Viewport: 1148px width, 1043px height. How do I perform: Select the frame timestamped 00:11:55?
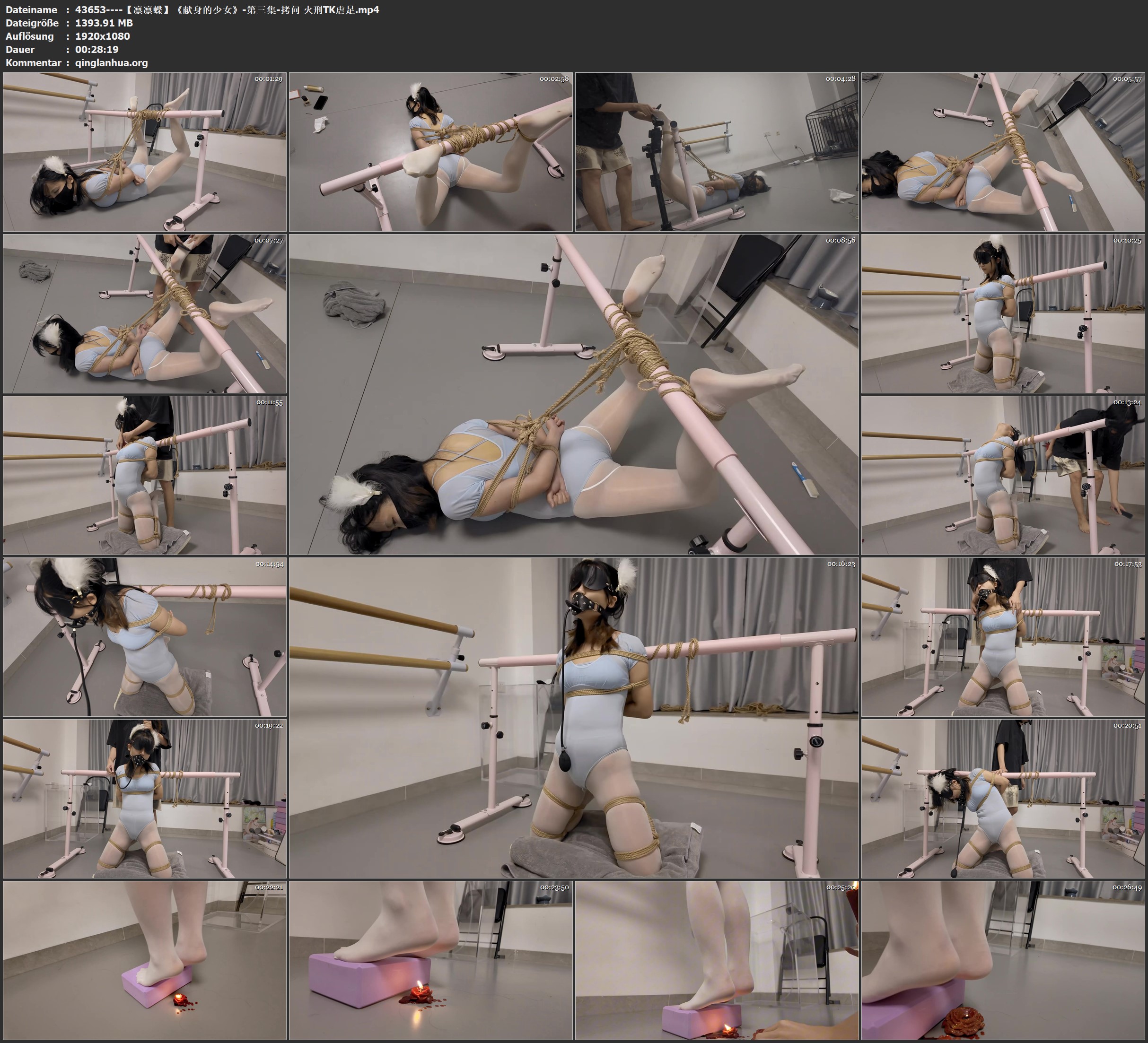(x=145, y=475)
